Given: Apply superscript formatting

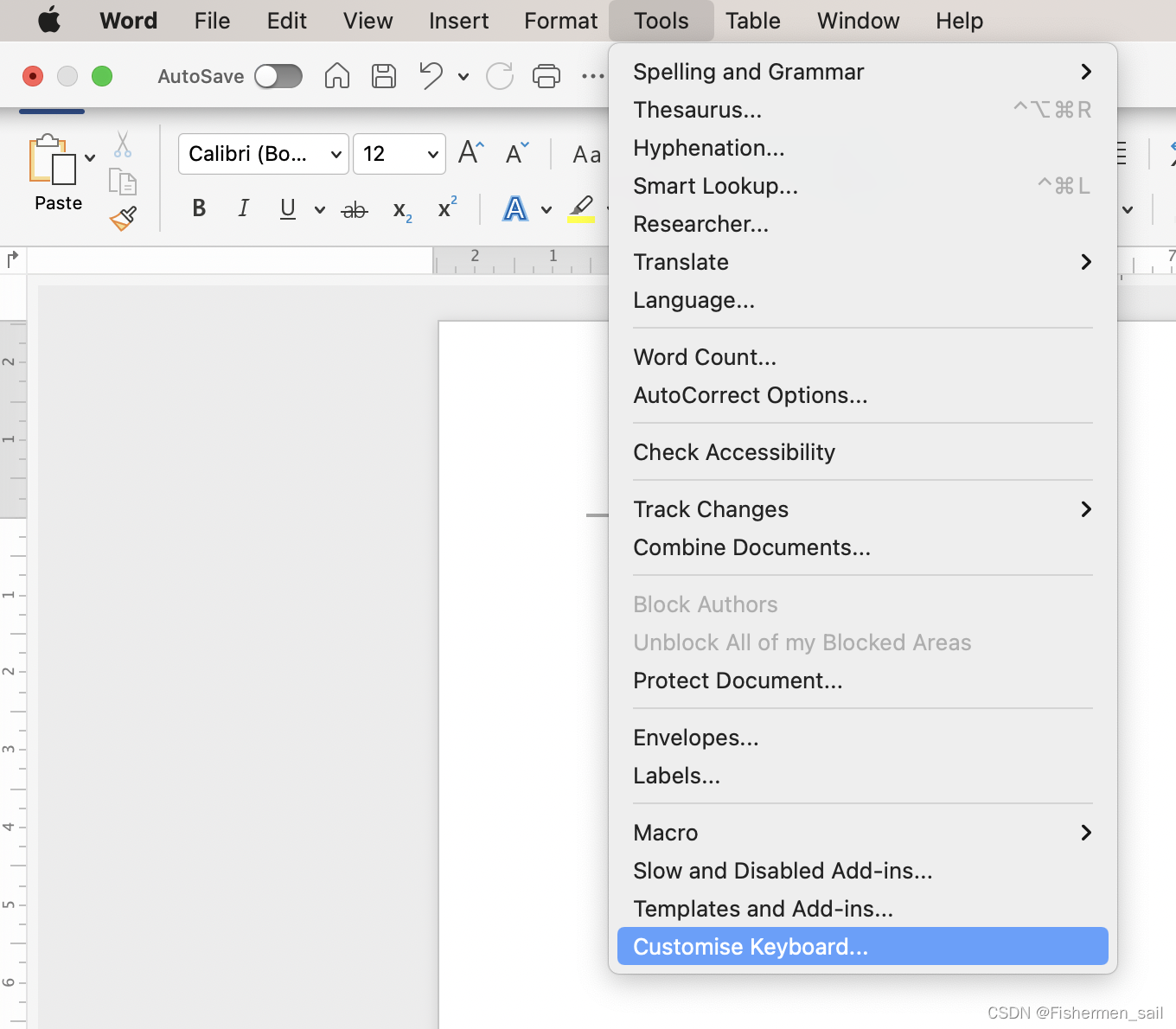Looking at the screenshot, I should pos(447,208).
